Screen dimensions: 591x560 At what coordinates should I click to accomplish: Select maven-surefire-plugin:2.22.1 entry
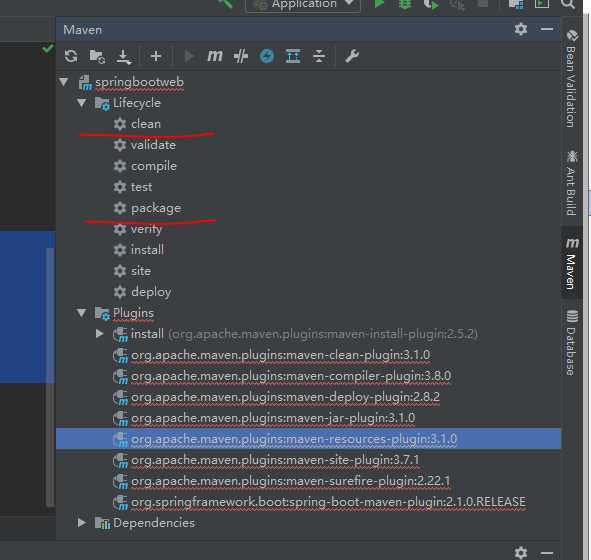[x=291, y=481]
